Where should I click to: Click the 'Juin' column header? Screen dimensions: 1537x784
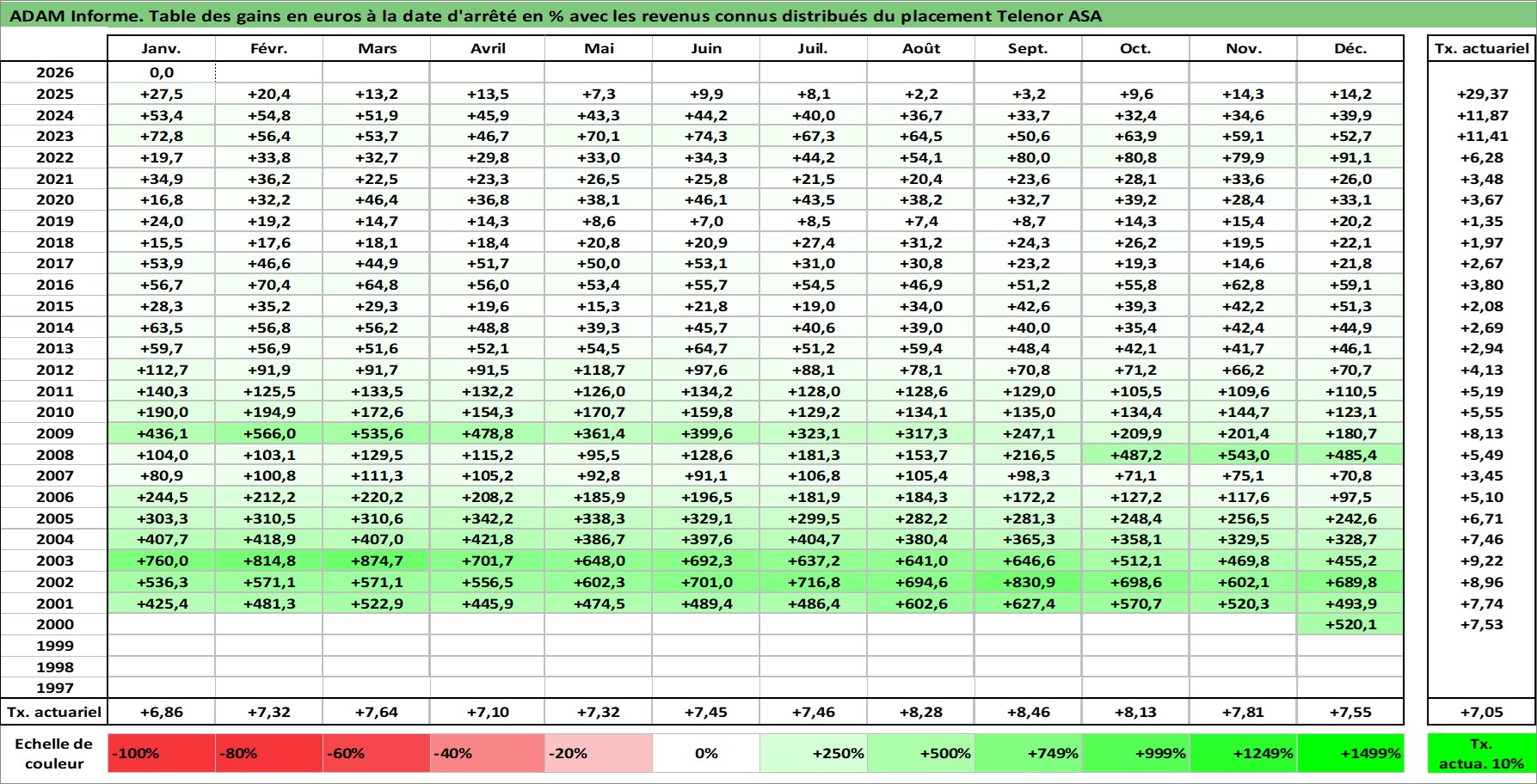(x=706, y=49)
